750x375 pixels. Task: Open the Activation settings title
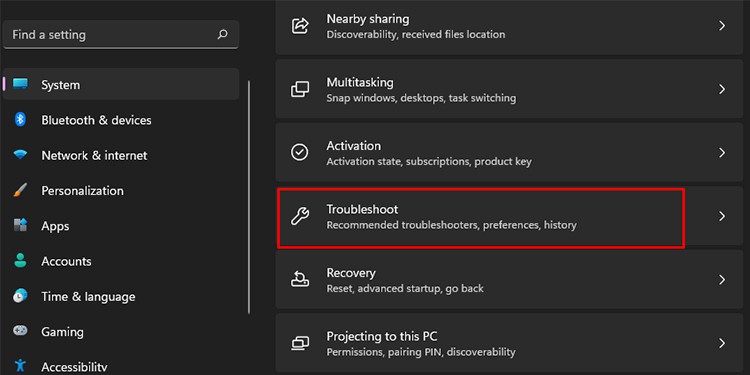(353, 146)
